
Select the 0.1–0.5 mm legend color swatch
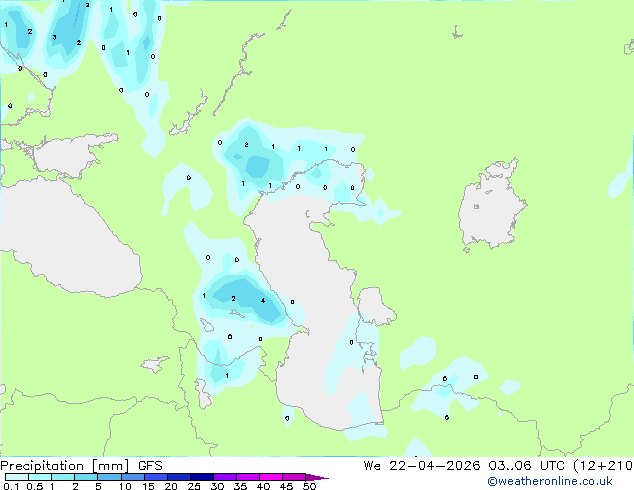tap(17, 477)
